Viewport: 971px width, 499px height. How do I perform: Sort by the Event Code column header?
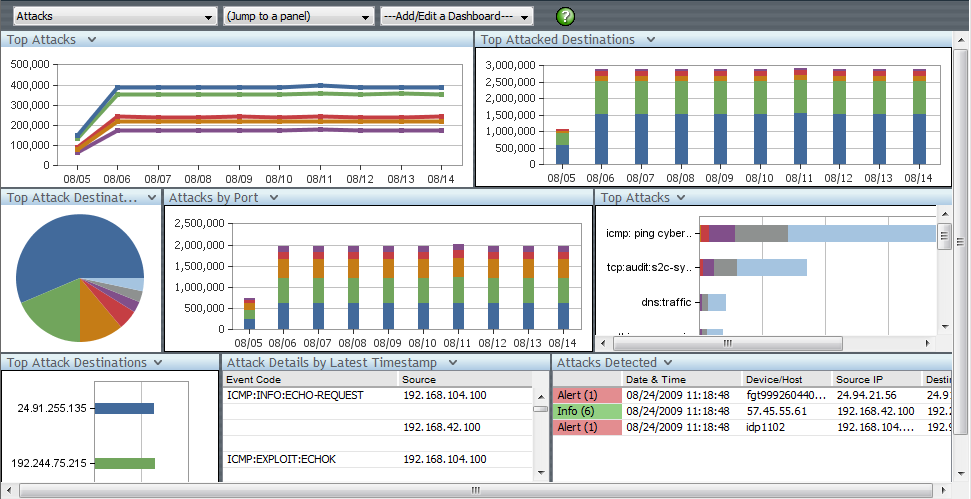point(310,380)
